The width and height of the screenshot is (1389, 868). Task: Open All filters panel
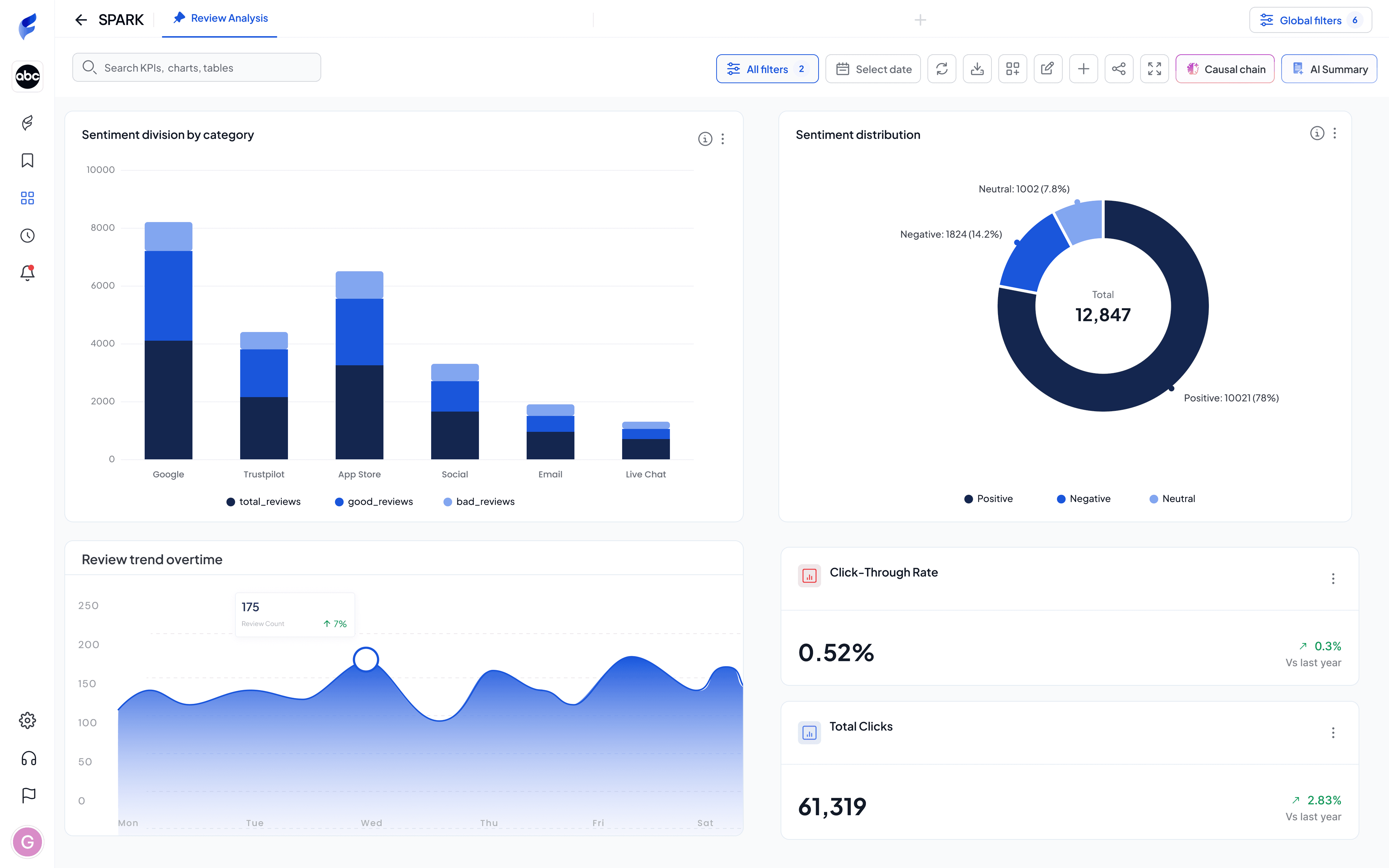[x=768, y=69]
